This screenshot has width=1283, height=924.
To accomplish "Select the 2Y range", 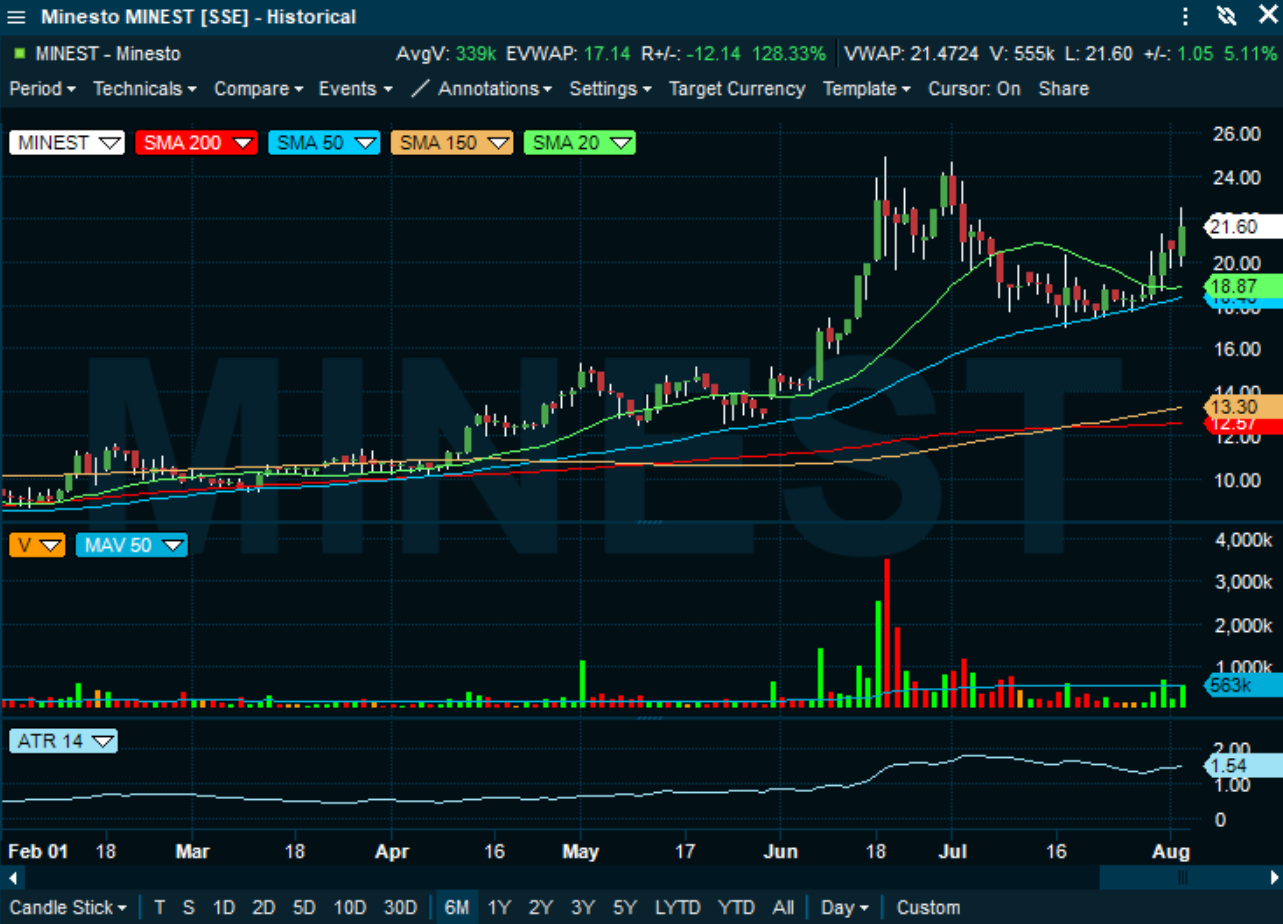I will 540,908.
